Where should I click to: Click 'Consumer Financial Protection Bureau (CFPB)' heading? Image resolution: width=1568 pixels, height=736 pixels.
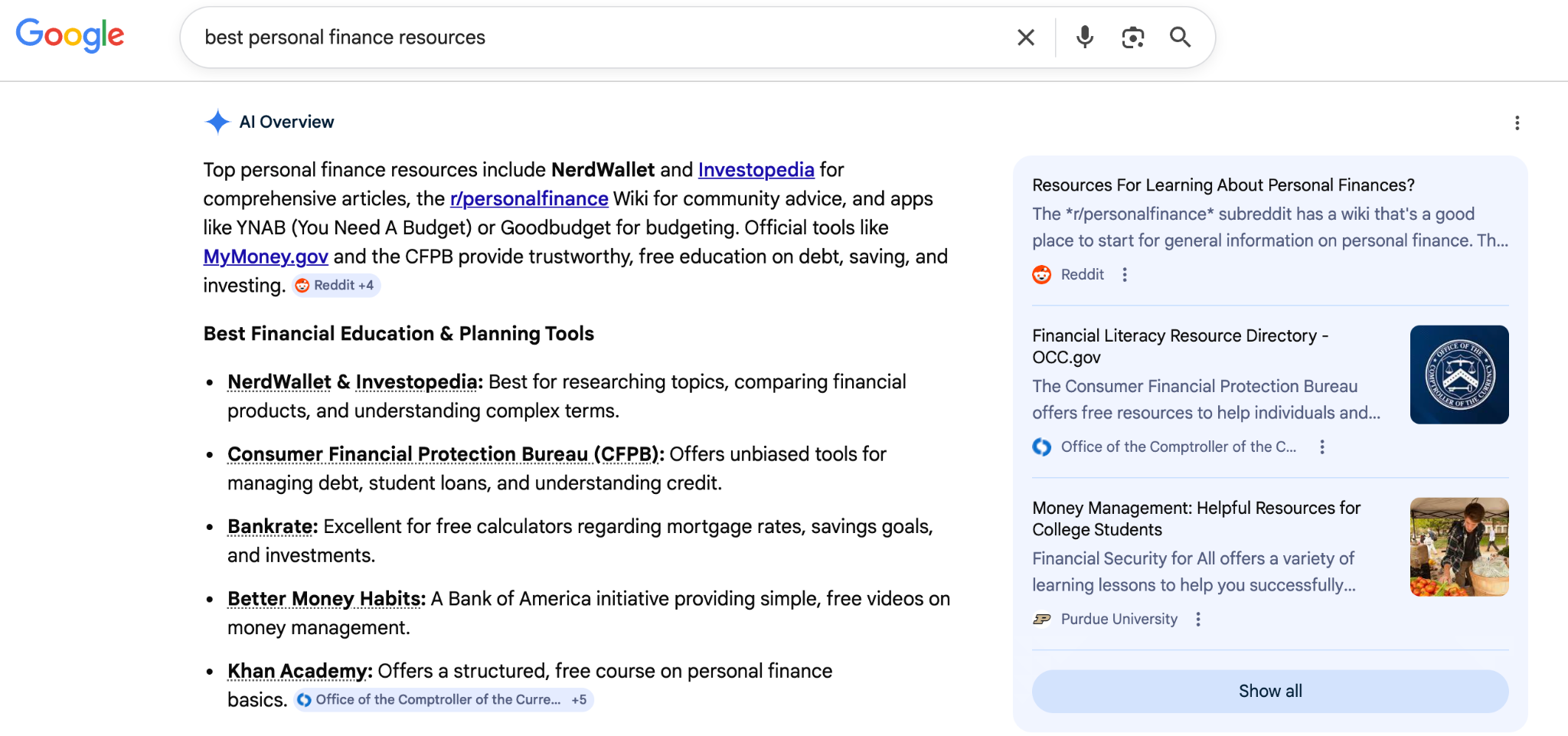coord(446,454)
